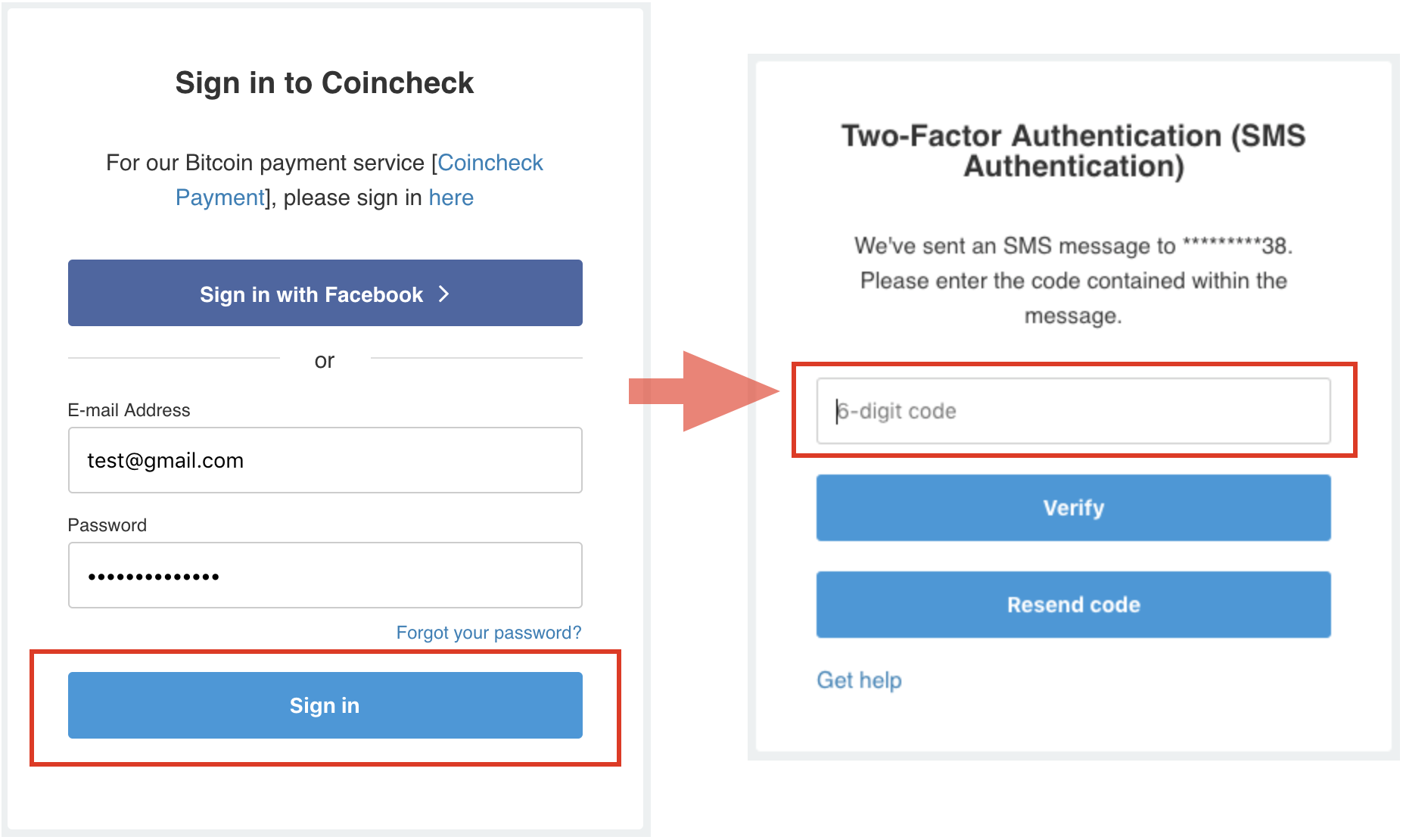This screenshot has width=1403, height=840.
Task: Focus the 6-digit code input field
Action: click(x=1073, y=411)
